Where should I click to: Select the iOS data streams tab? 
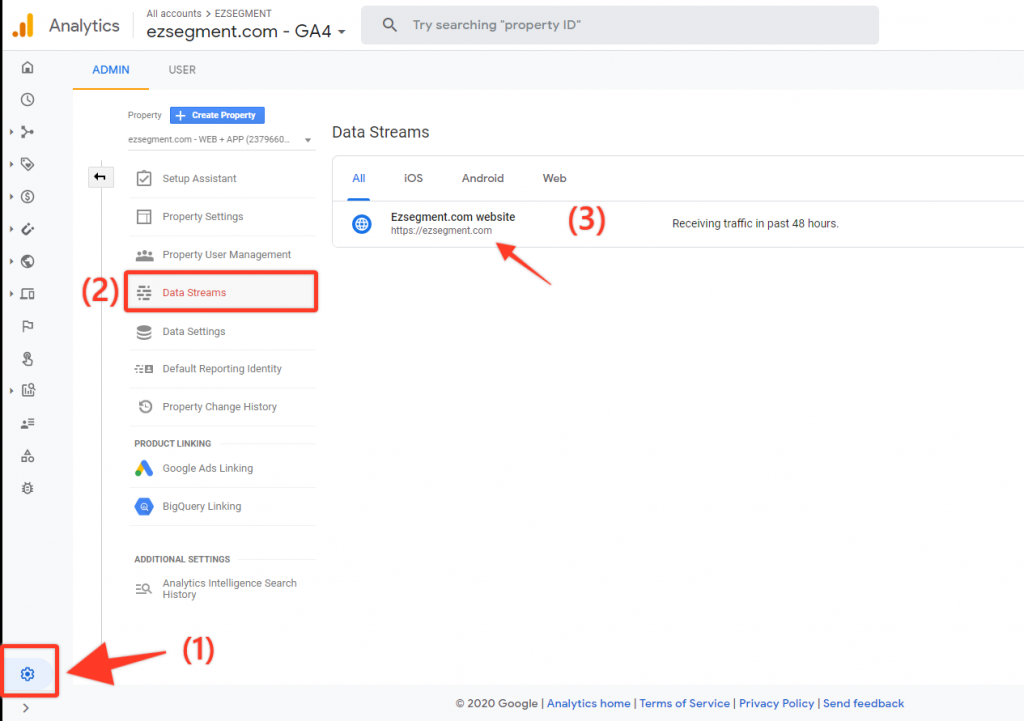pos(413,178)
